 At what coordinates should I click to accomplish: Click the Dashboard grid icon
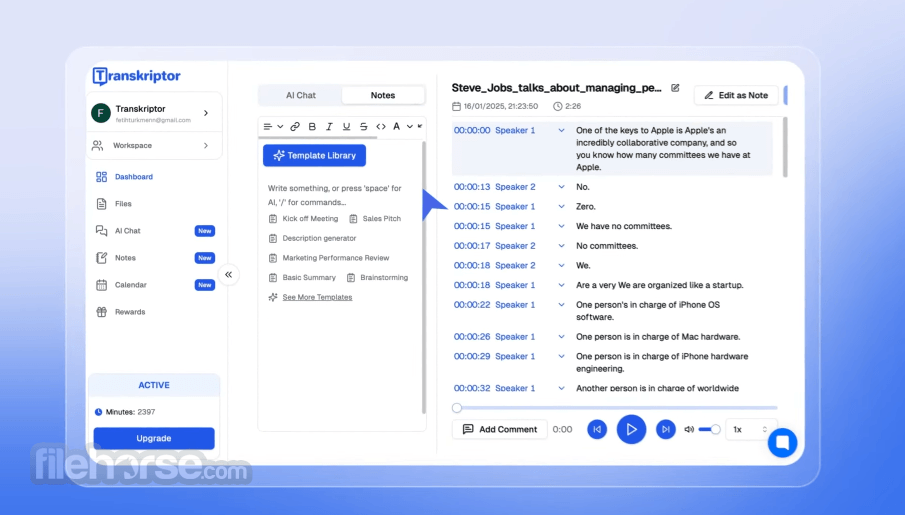102,177
